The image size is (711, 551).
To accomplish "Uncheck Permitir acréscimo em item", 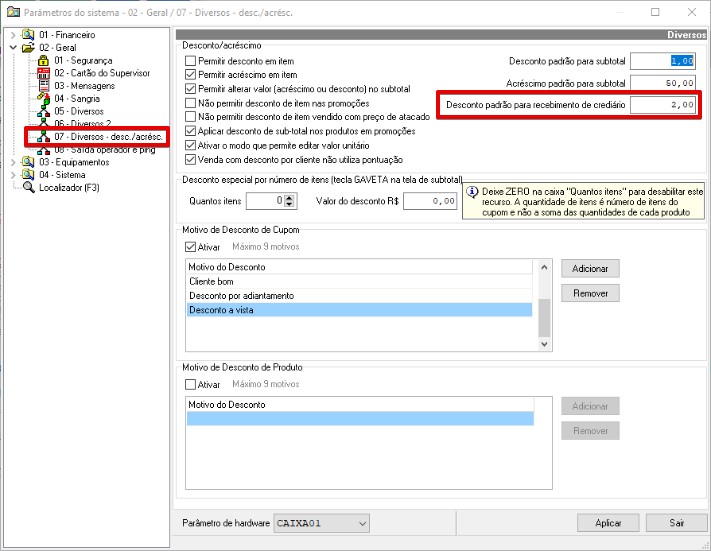I will click(x=190, y=74).
